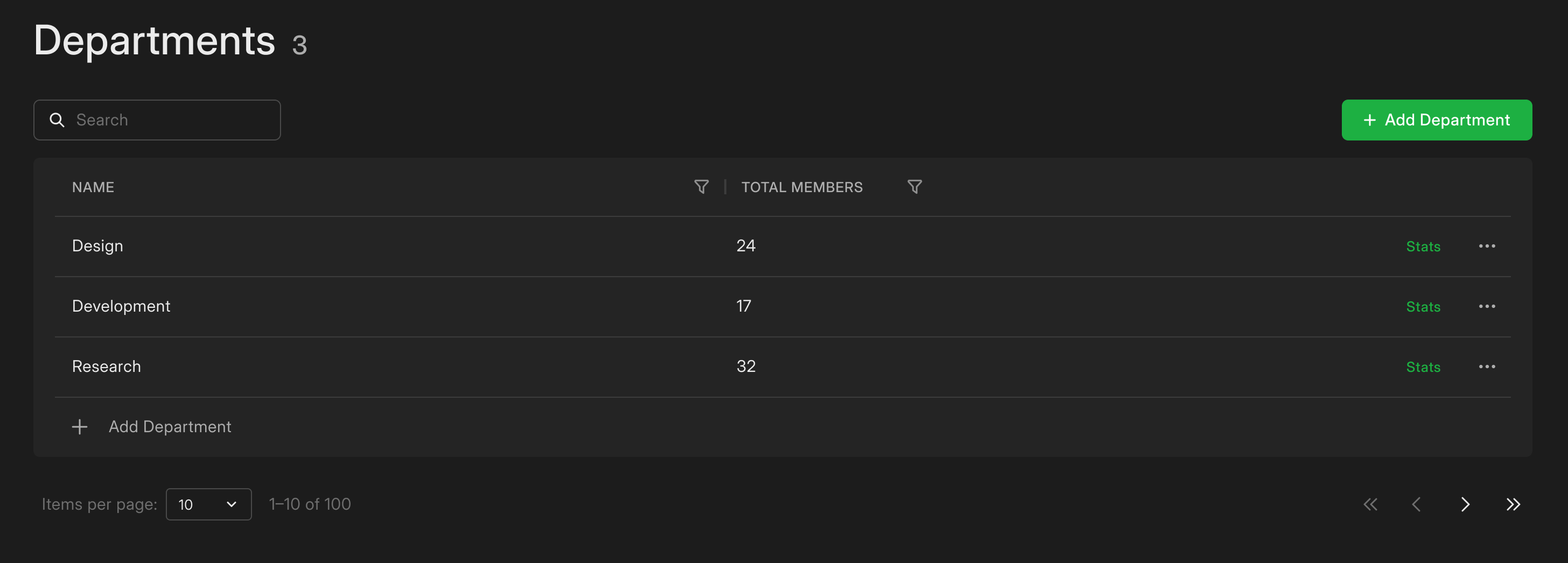This screenshot has width=1568, height=563.
Task: View Stats for Development department
Action: tap(1423, 307)
